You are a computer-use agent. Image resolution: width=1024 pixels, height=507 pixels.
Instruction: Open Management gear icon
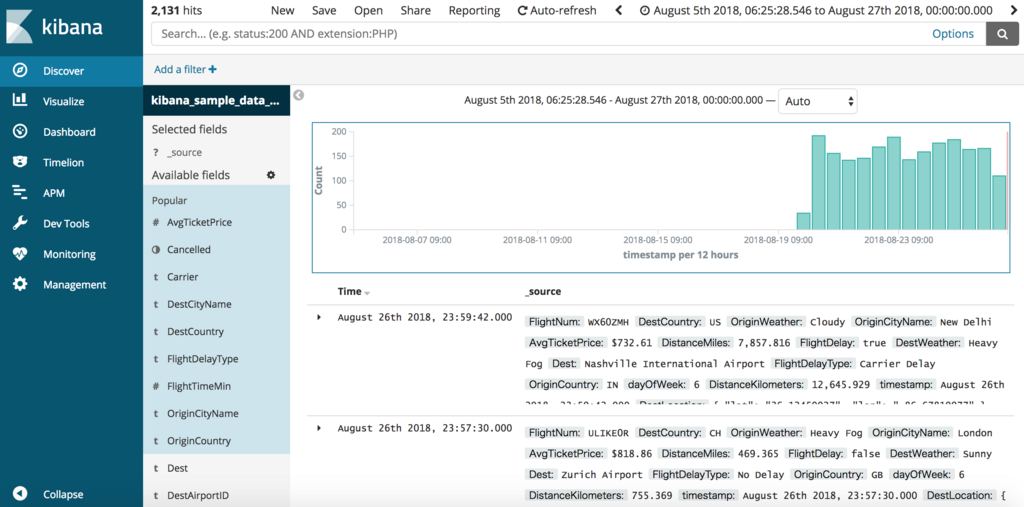[20, 284]
